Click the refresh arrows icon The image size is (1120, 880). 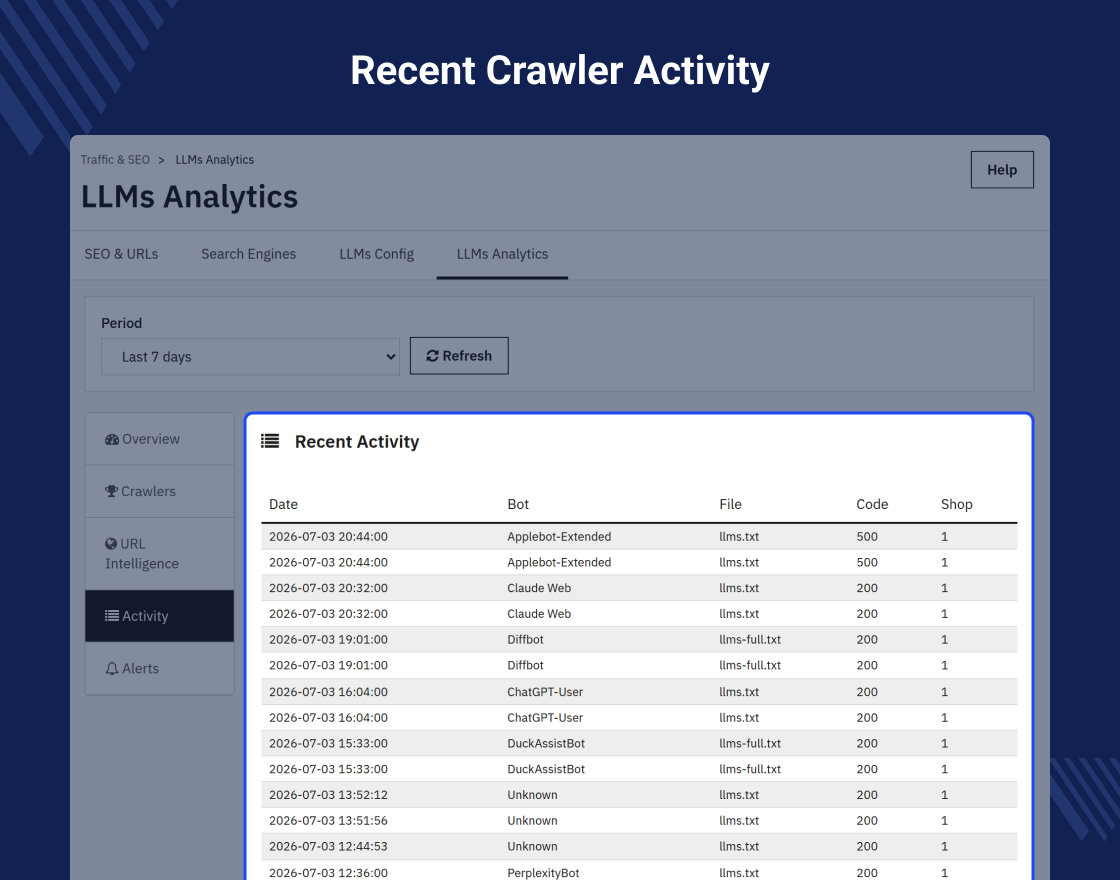[x=432, y=356]
